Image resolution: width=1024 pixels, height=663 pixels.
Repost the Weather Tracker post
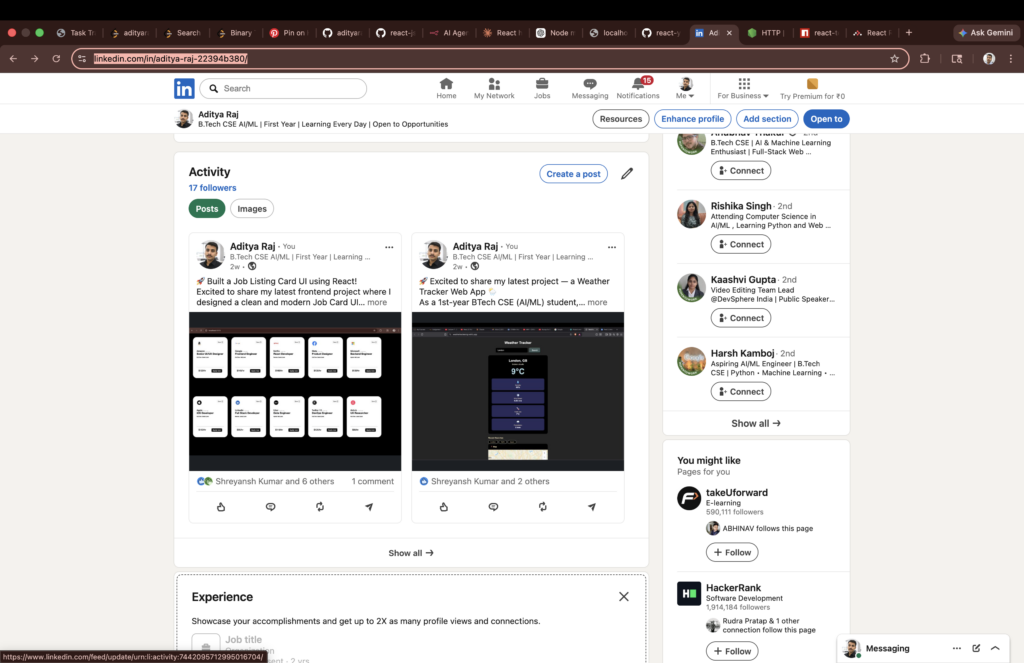[543, 507]
